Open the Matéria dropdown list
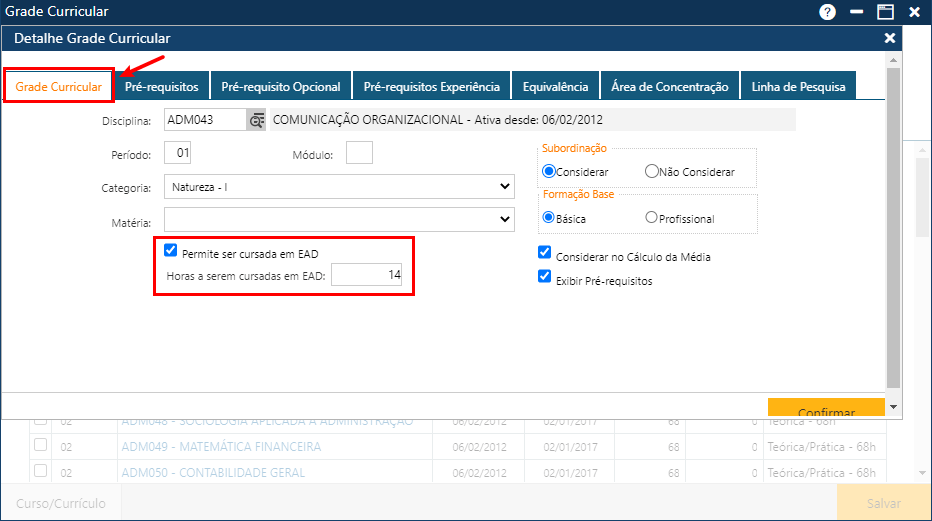This screenshot has width=932, height=521. point(340,220)
